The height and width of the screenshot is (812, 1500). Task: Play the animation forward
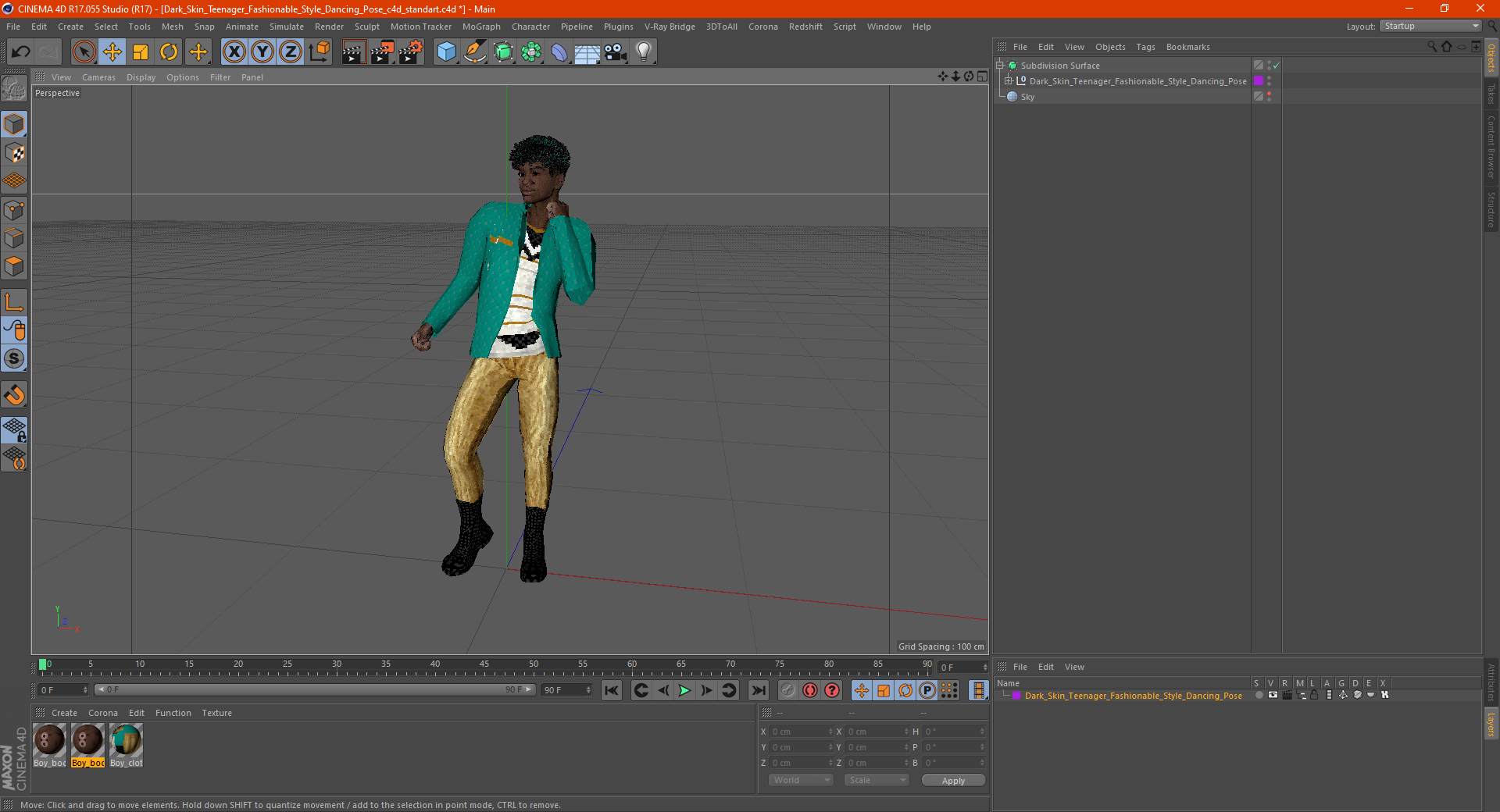tap(684, 690)
